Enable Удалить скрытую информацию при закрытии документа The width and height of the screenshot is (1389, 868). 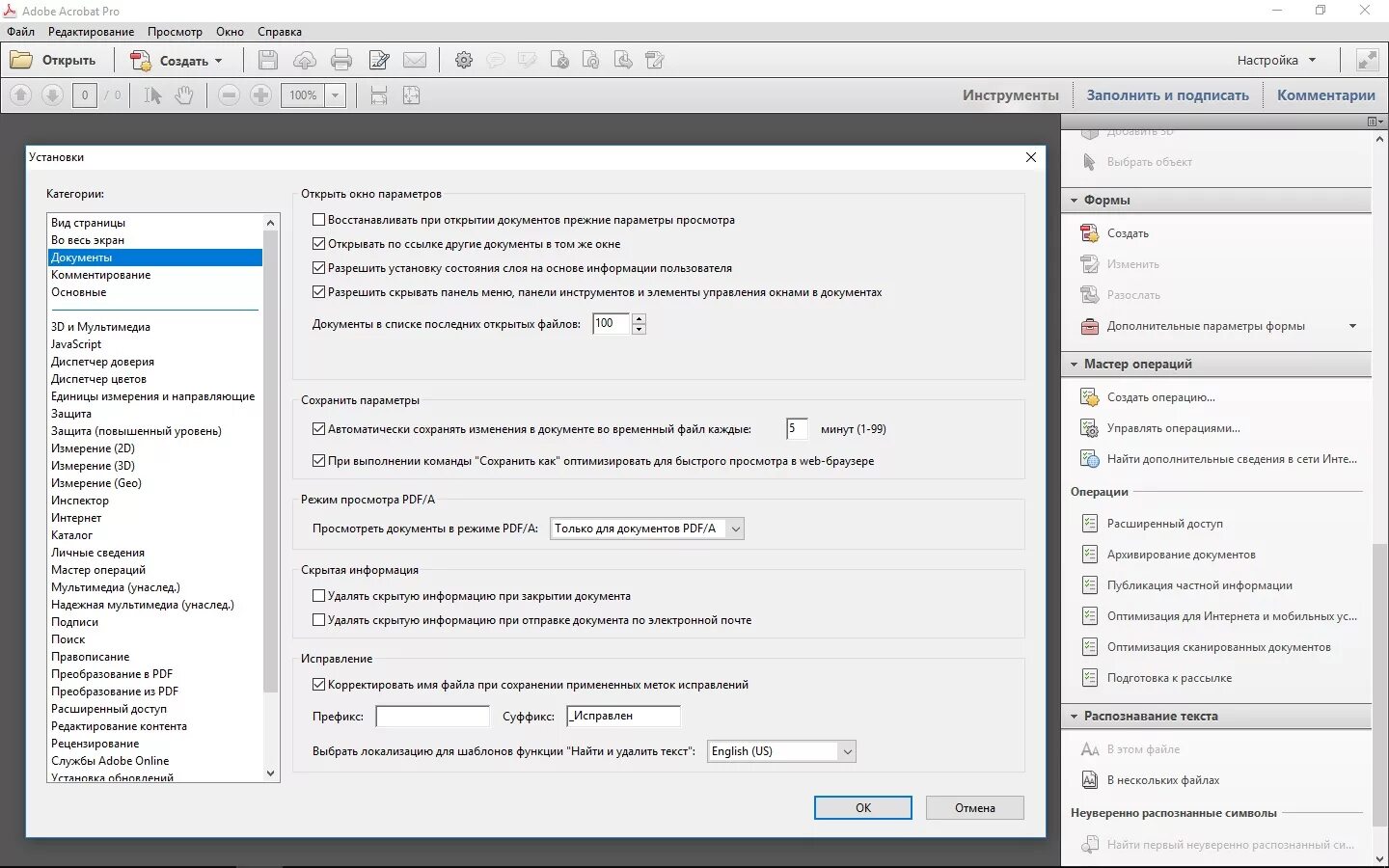point(318,596)
